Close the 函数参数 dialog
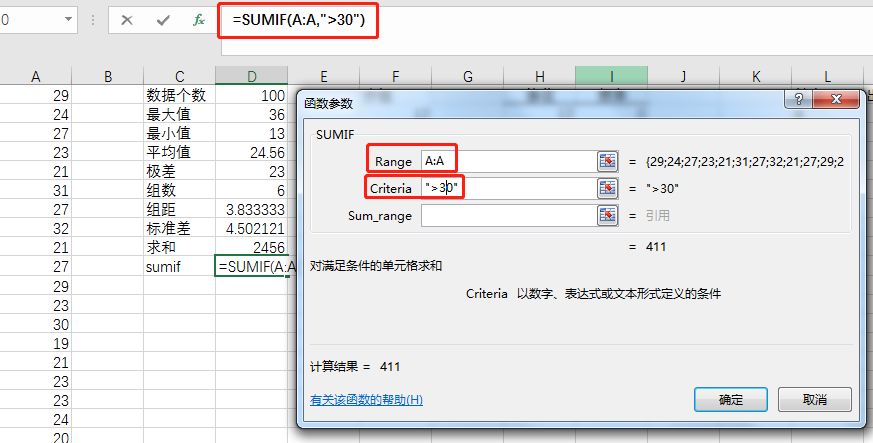Image resolution: width=873 pixels, height=443 pixels. click(x=836, y=100)
